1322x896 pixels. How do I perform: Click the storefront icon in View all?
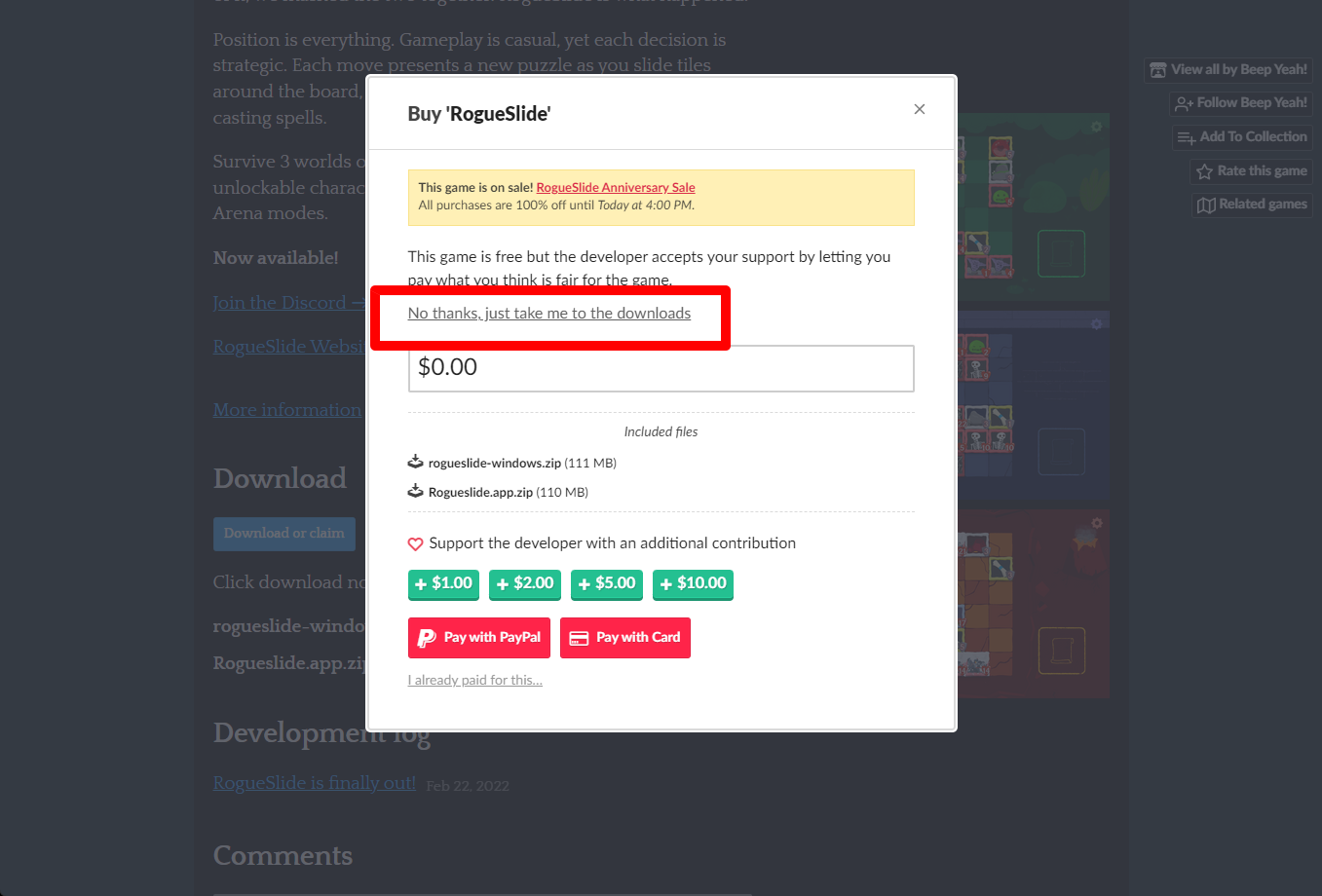click(1158, 70)
